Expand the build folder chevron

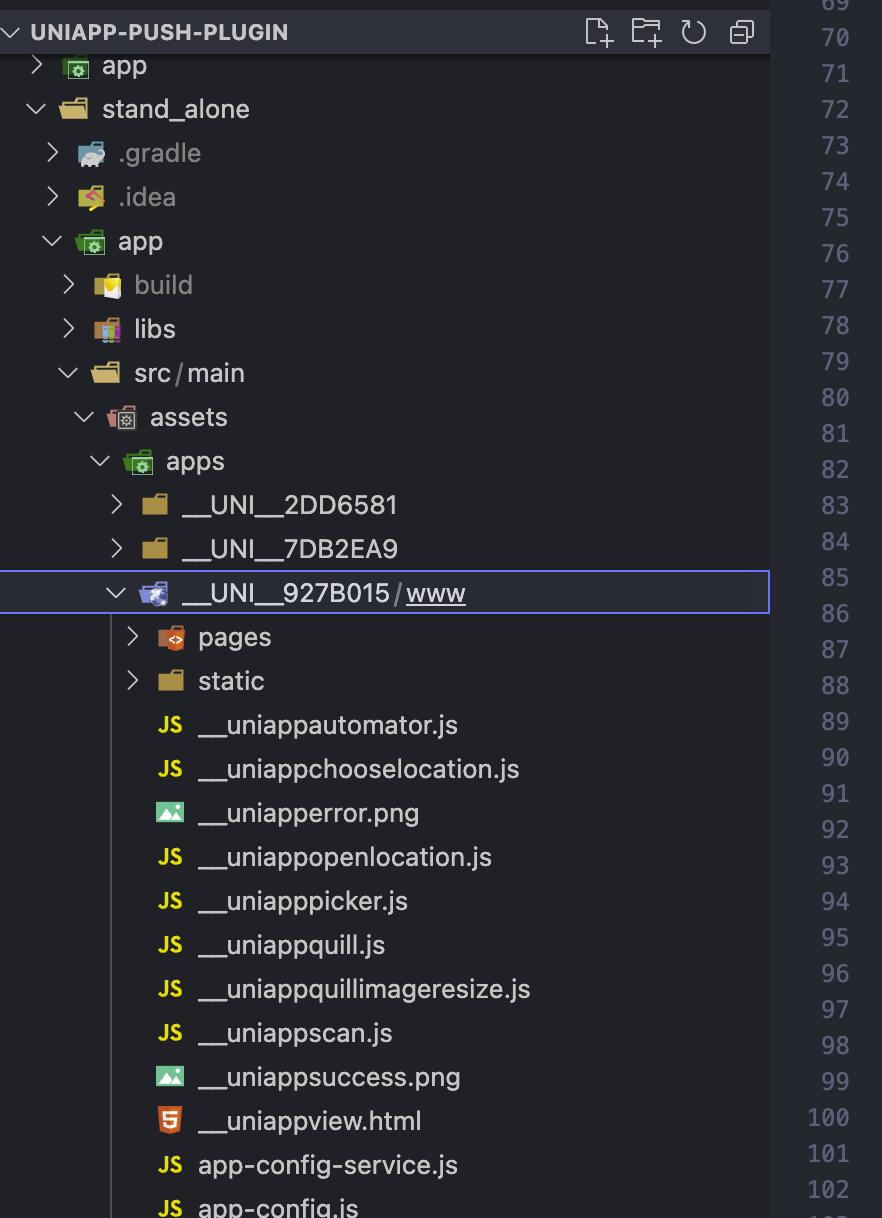[x=68, y=285]
